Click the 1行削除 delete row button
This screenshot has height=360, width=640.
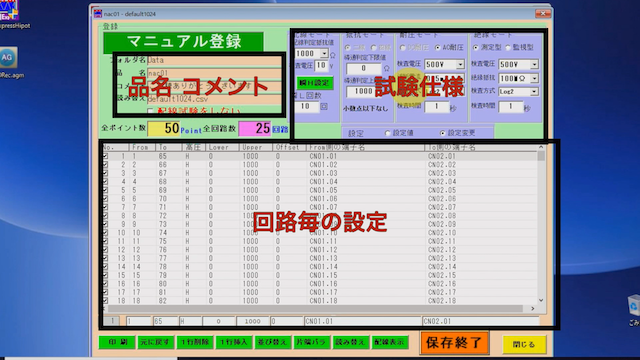tap(195, 342)
